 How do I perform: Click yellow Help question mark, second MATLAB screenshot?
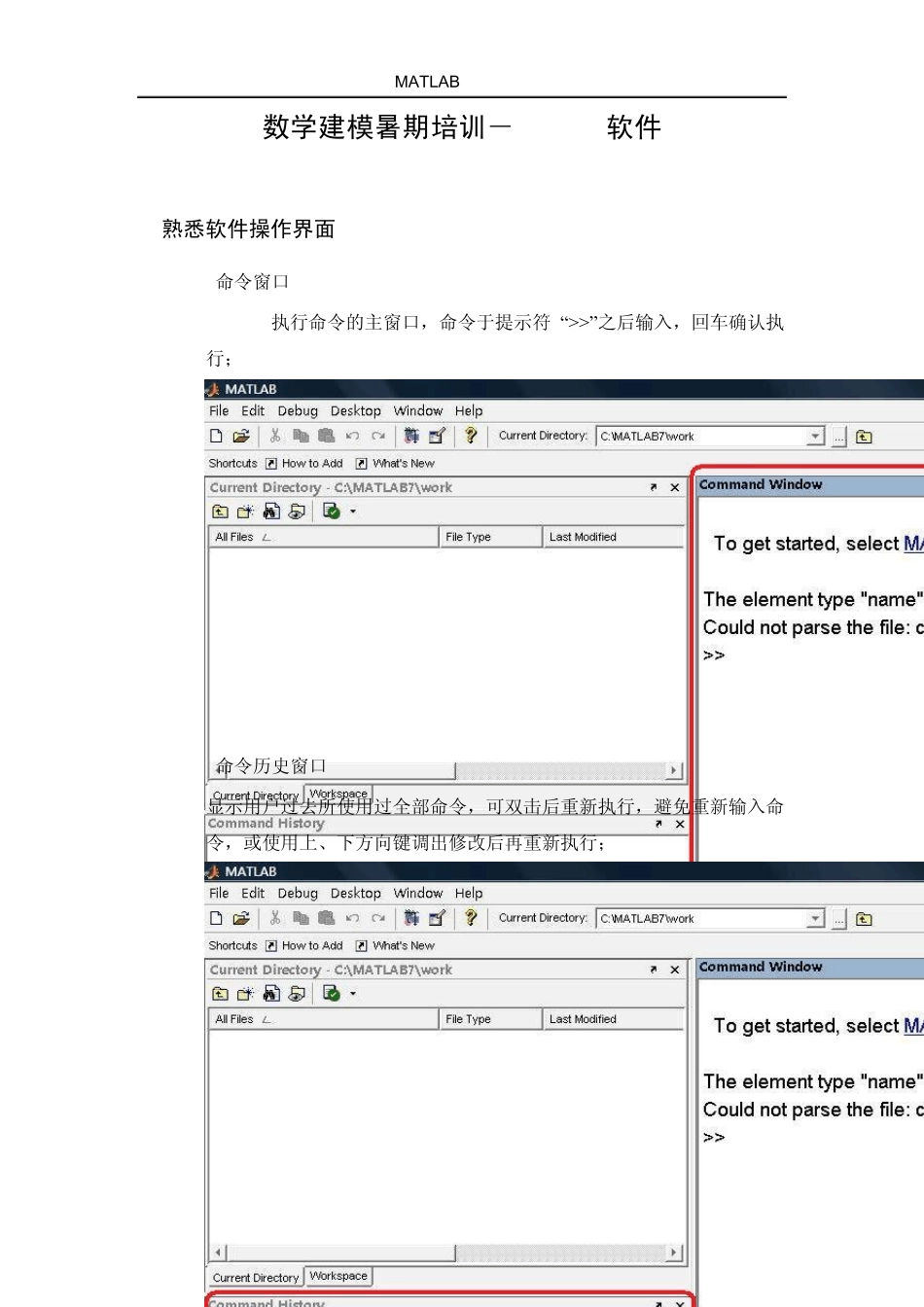(x=471, y=918)
